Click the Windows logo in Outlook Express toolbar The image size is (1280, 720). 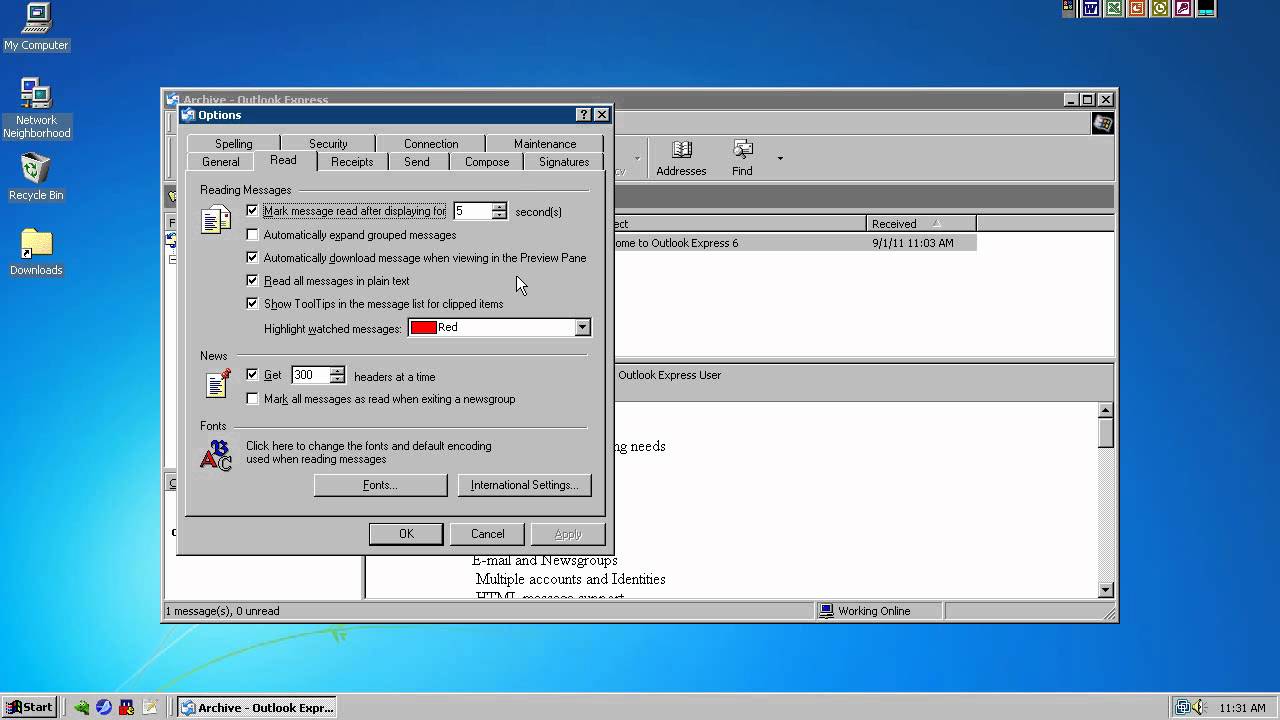point(1102,124)
